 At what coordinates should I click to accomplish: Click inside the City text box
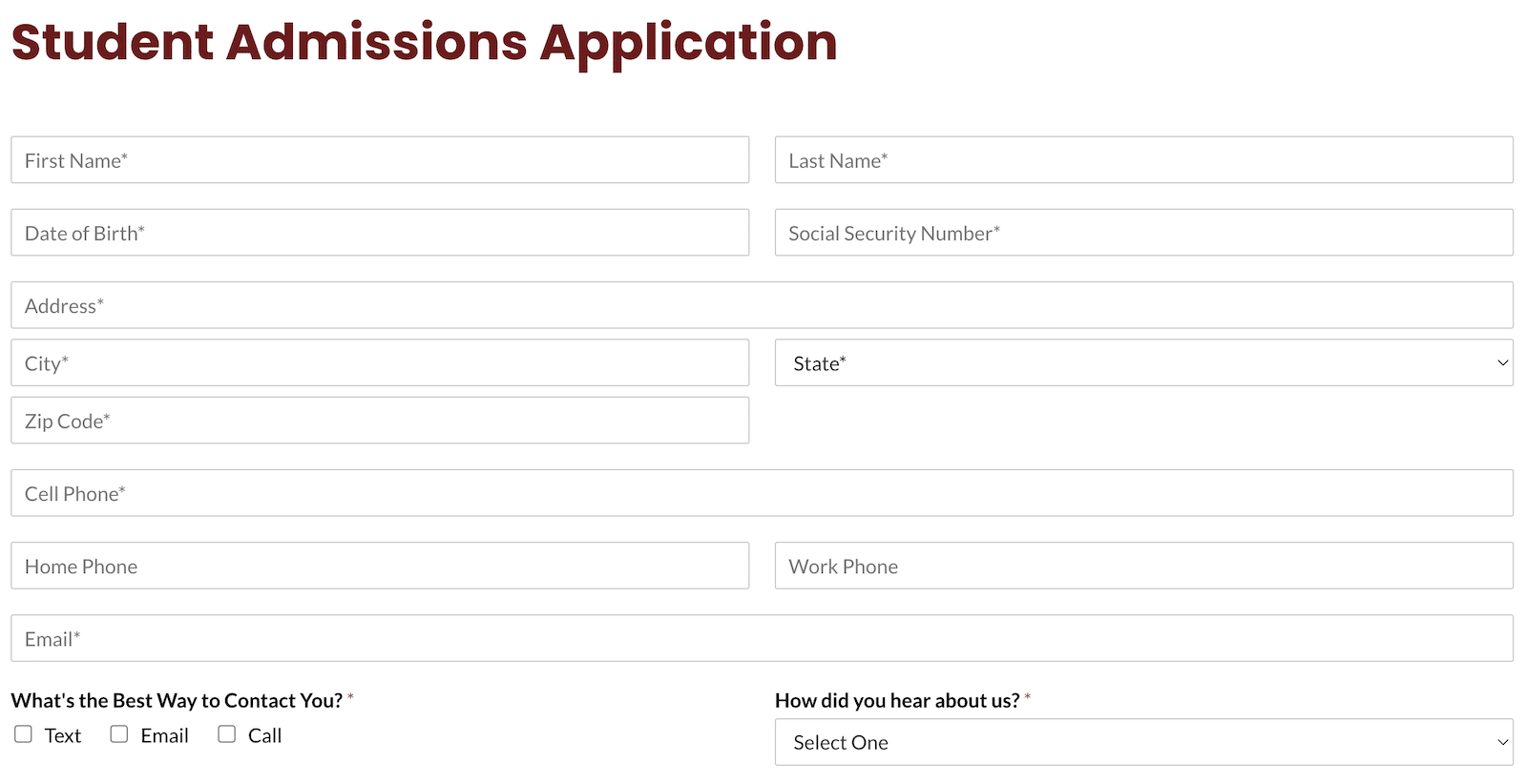point(379,362)
